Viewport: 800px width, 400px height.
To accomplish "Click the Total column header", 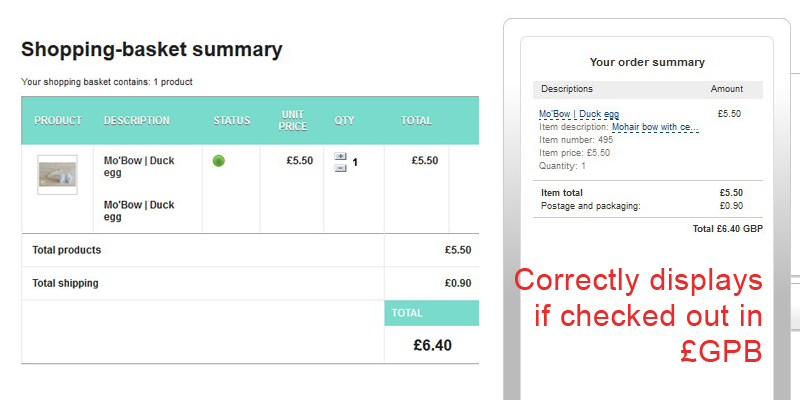I will coord(416,121).
